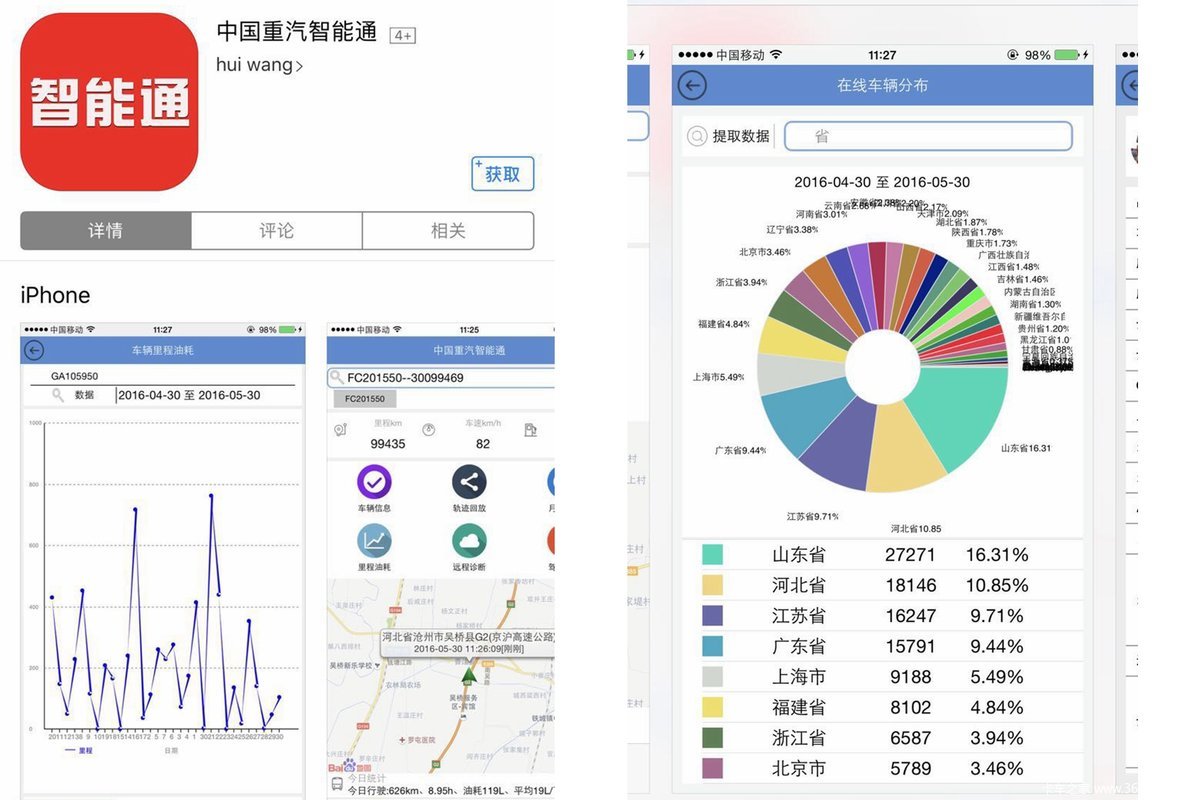Screen dimensions: 1200x800
Task: Open the 车辆信息 checkmark icon
Action: click(374, 482)
